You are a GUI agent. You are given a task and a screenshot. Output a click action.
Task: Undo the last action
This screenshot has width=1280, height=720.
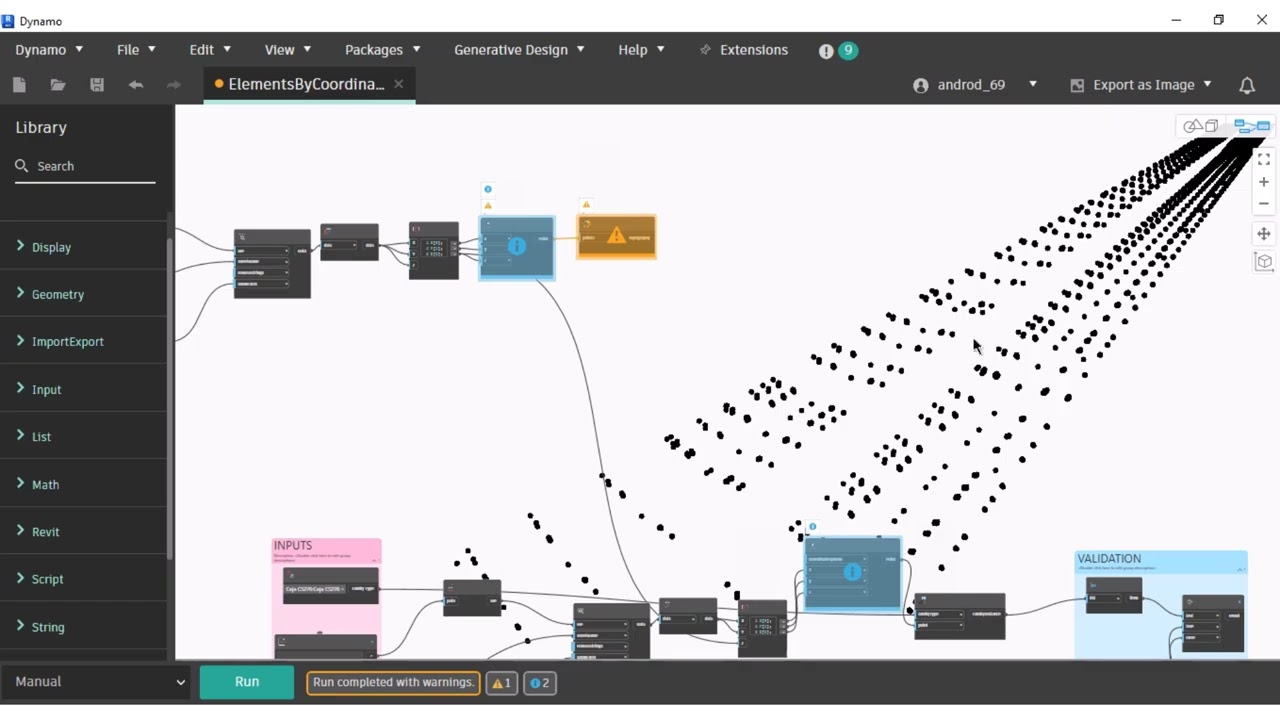click(x=136, y=85)
